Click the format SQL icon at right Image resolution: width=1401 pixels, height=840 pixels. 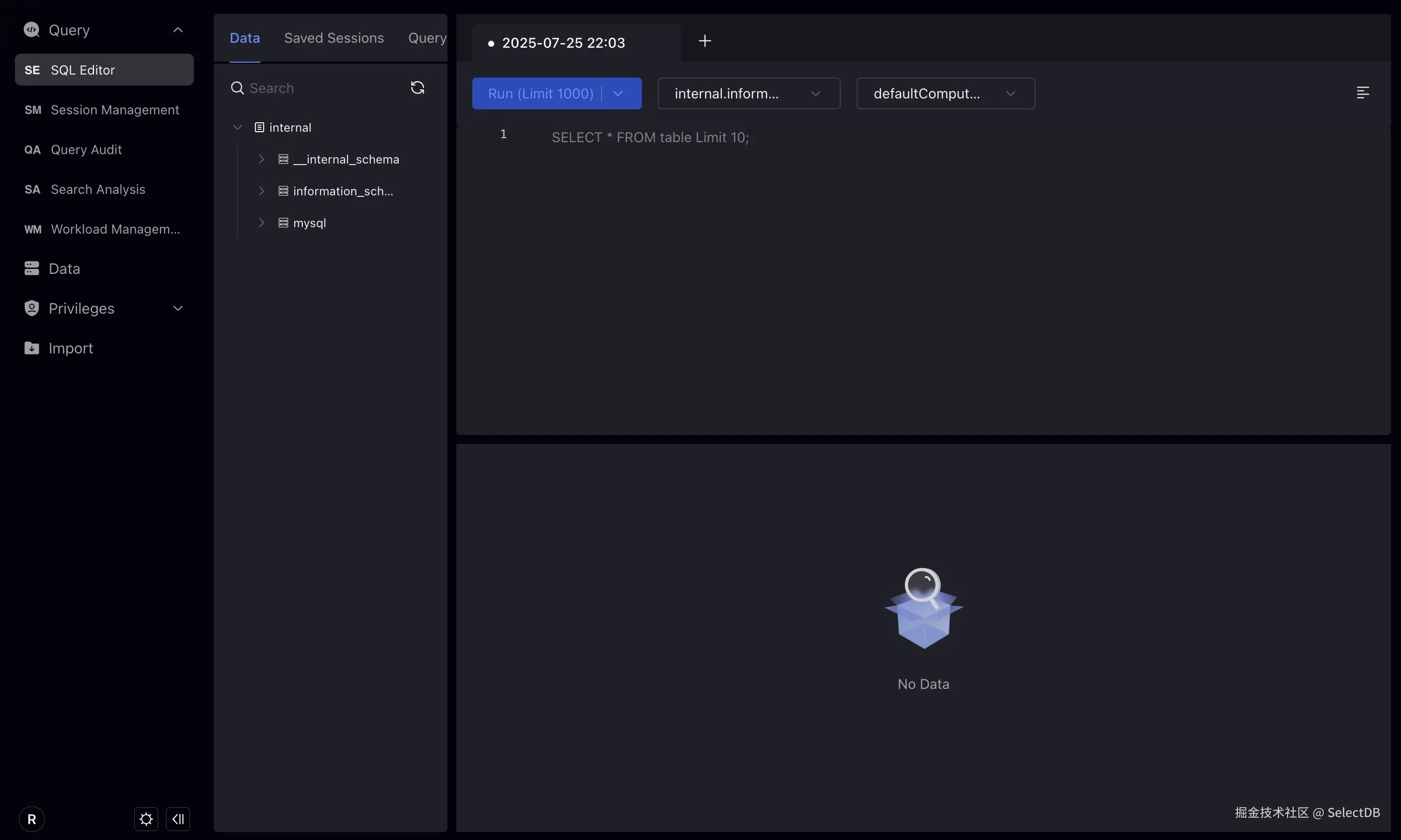click(x=1363, y=93)
